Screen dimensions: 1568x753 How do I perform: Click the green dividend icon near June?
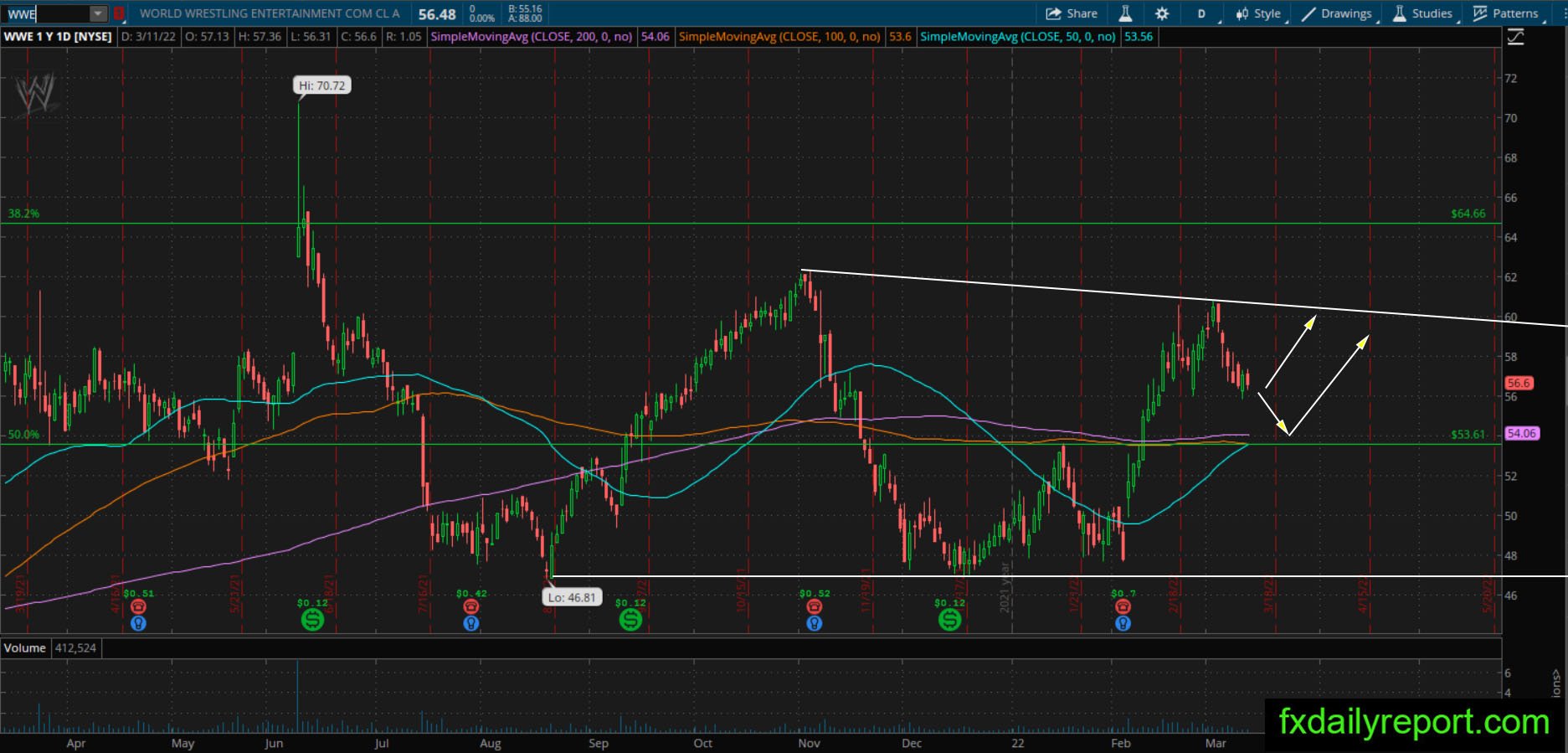click(312, 620)
